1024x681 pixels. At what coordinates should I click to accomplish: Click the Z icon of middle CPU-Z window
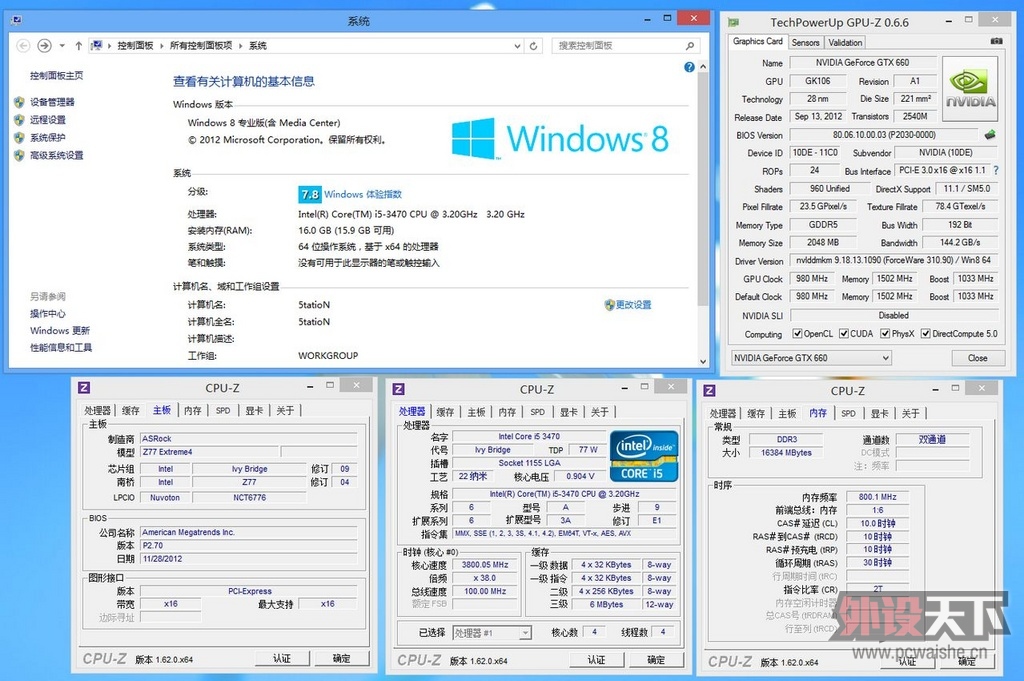click(398, 389)
